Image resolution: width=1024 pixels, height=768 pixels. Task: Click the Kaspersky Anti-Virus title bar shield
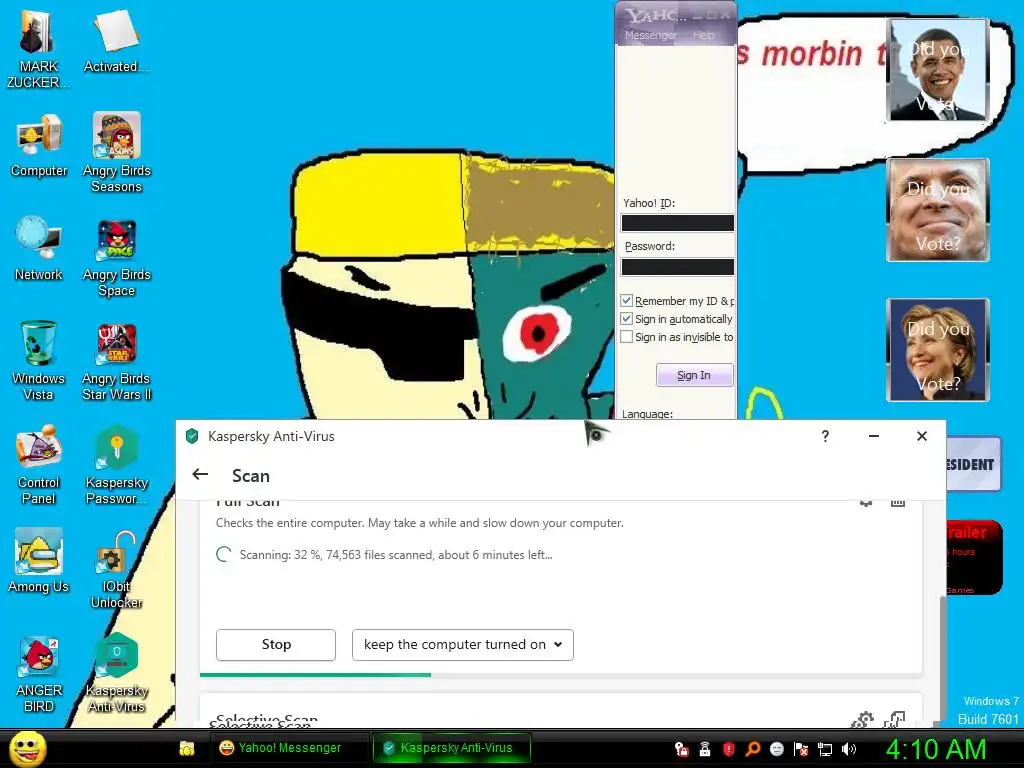(192, 436)
